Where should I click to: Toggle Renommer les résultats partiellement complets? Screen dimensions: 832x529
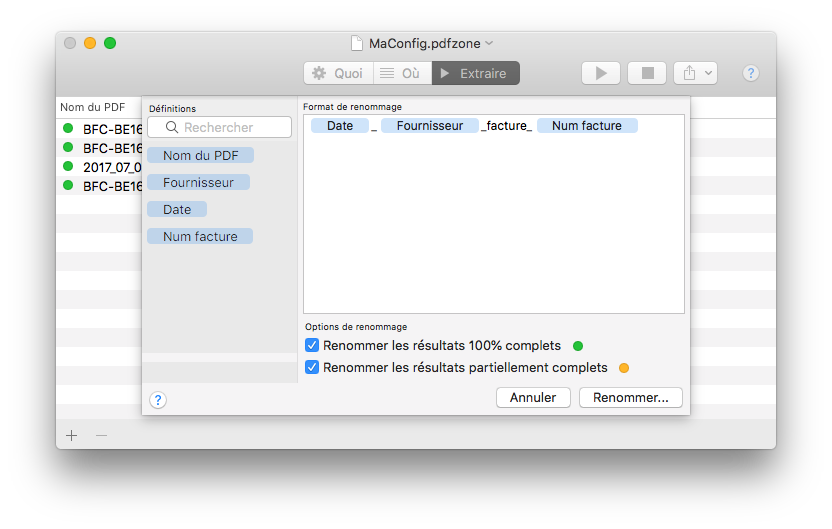tap(312, 367)
